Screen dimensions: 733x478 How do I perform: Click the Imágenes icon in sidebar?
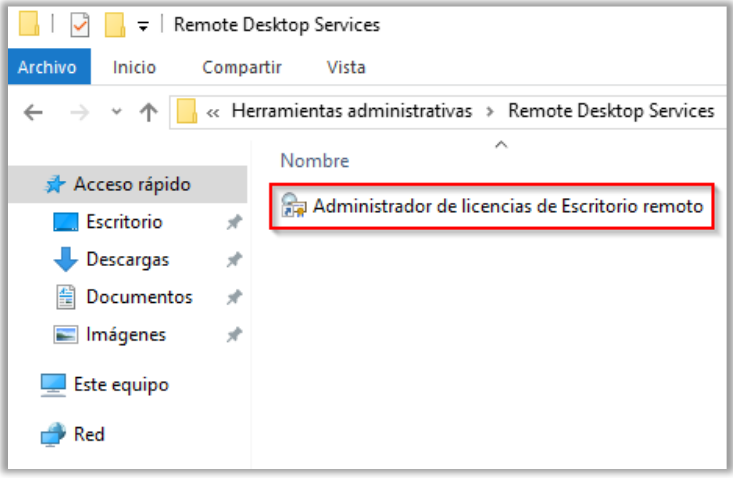point(66,335)
